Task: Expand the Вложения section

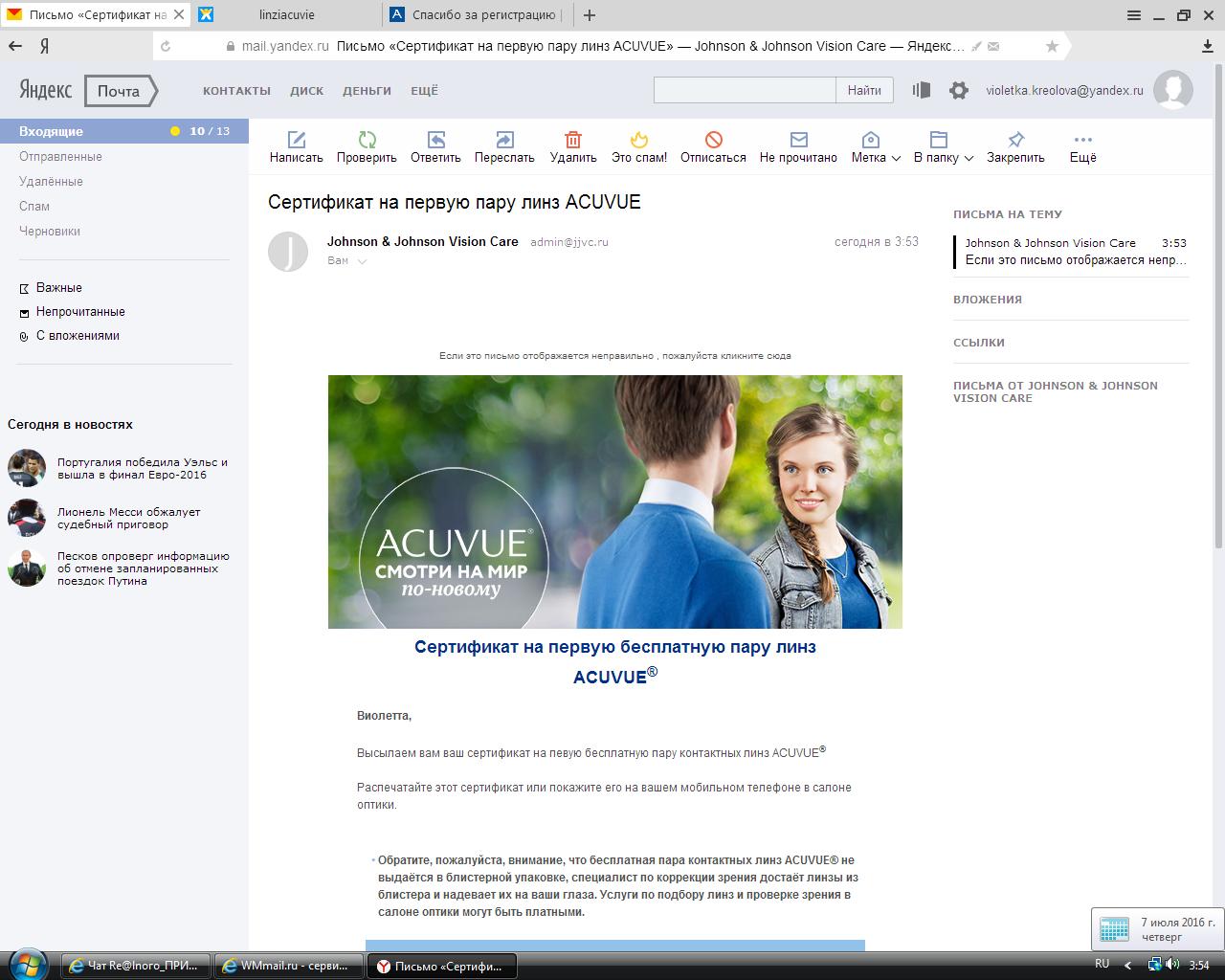Action: click(988, 300)
